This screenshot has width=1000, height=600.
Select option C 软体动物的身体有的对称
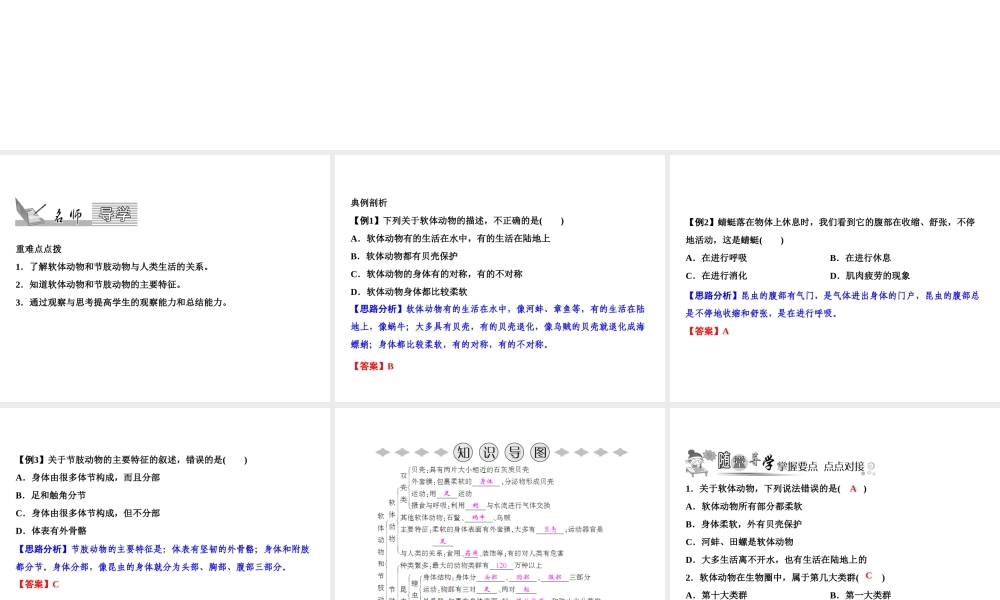point(436,274)
